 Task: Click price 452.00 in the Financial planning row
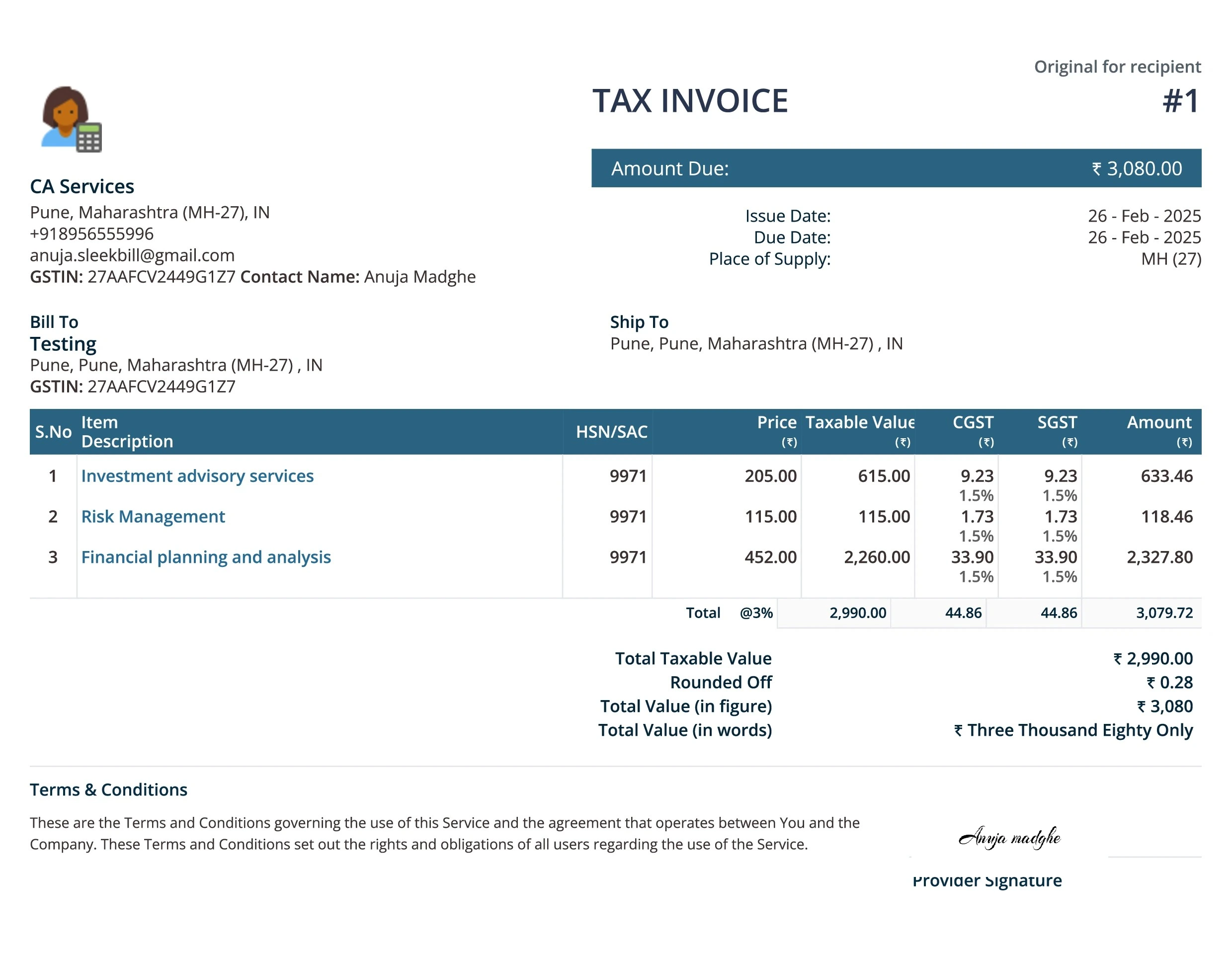[771, 557]
